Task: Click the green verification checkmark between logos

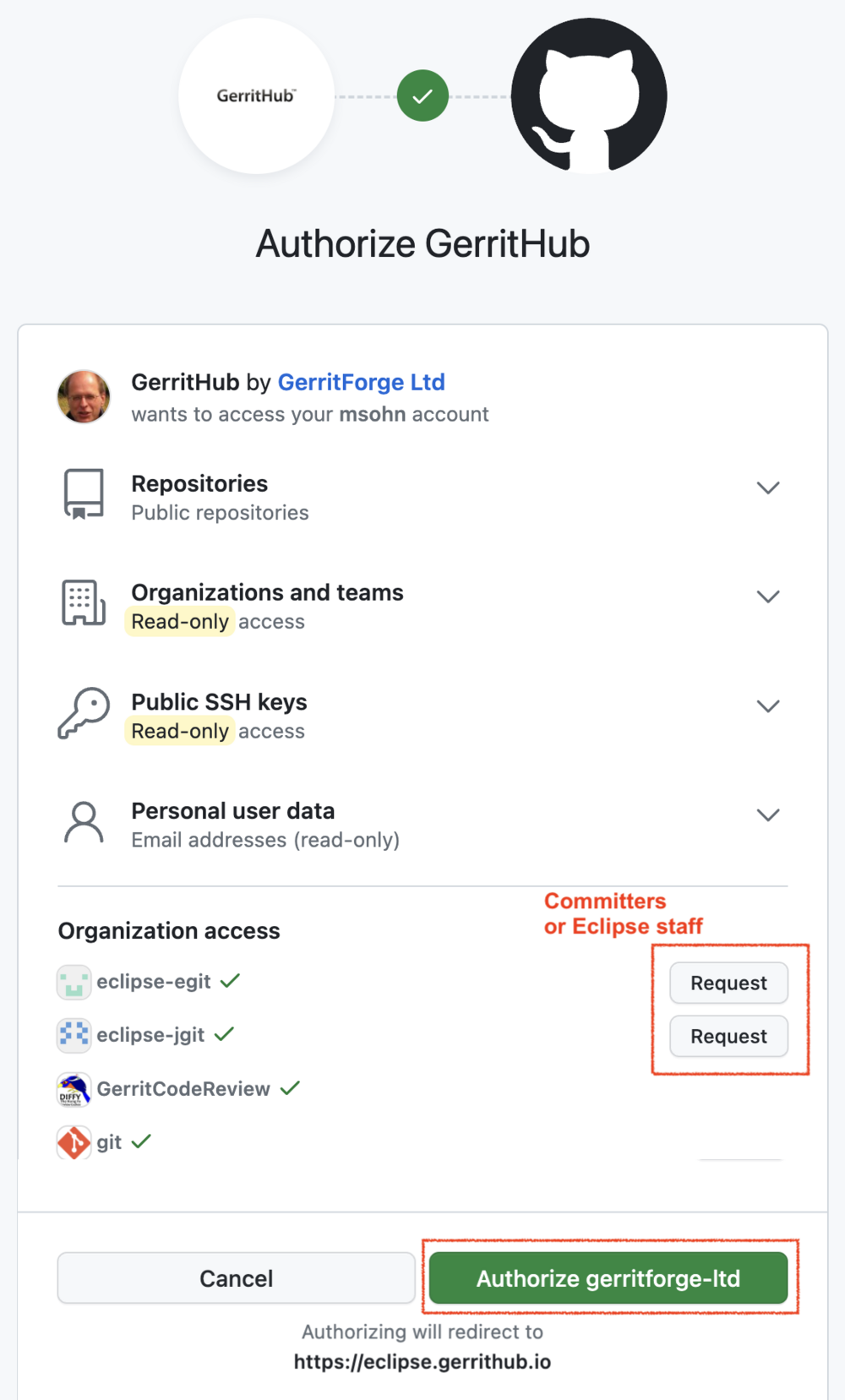Action: [x=422, y=95]
